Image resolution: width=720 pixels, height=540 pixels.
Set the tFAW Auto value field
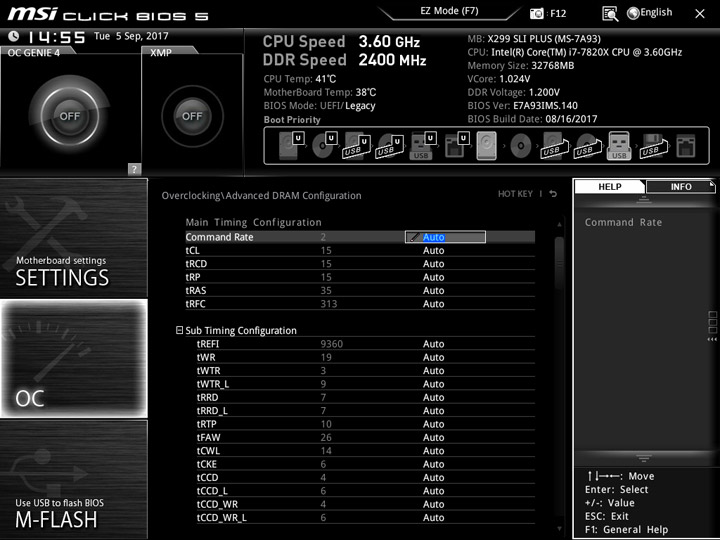pos(433,437)
